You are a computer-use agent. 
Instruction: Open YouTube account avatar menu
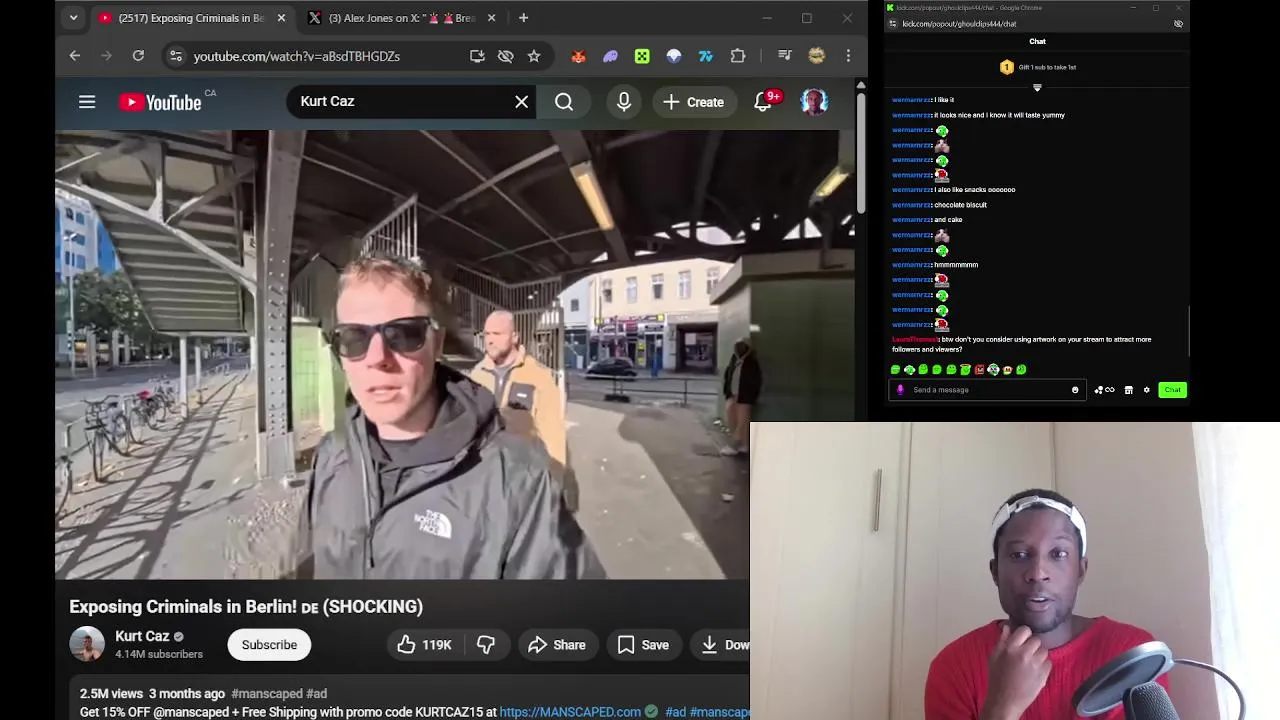pos(814,102)
